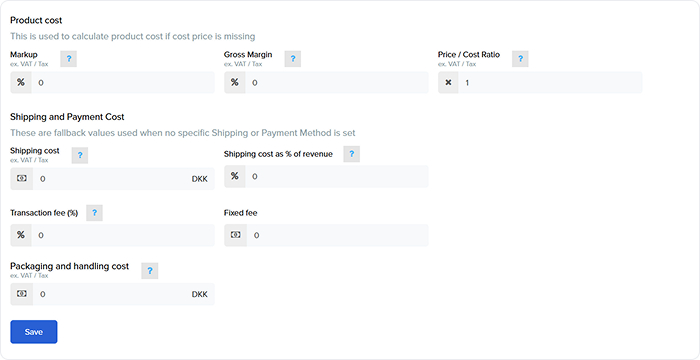Click the Gross Margin help icon
700x360 pixels.
click(292, 59)
